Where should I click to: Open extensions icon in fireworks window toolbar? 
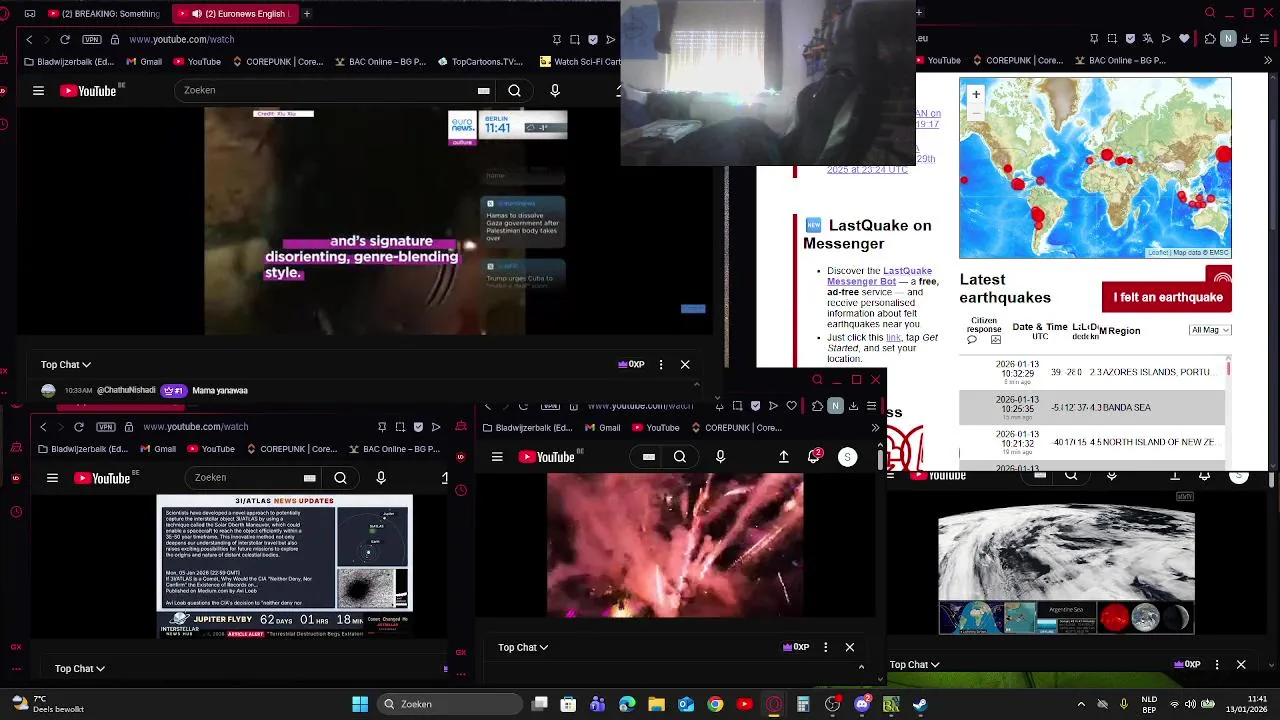817,406
